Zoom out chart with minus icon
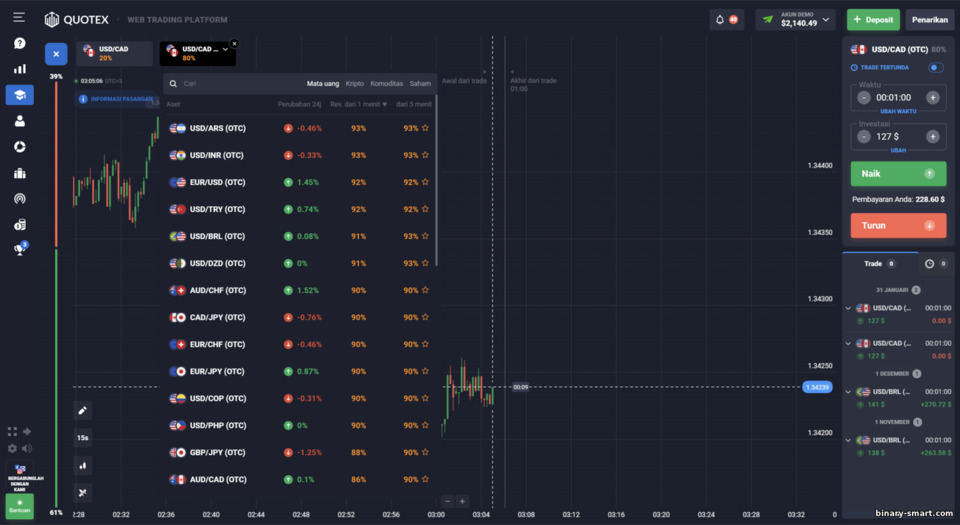Image resolution: width=960 pixels, height=525 pixels. click(x=448, y=501)
